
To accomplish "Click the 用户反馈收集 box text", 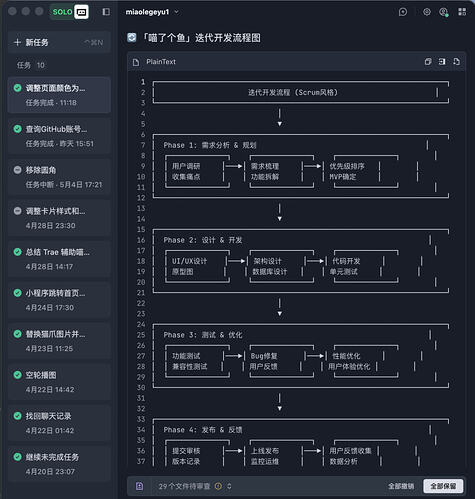I will (x=350, y=451).
